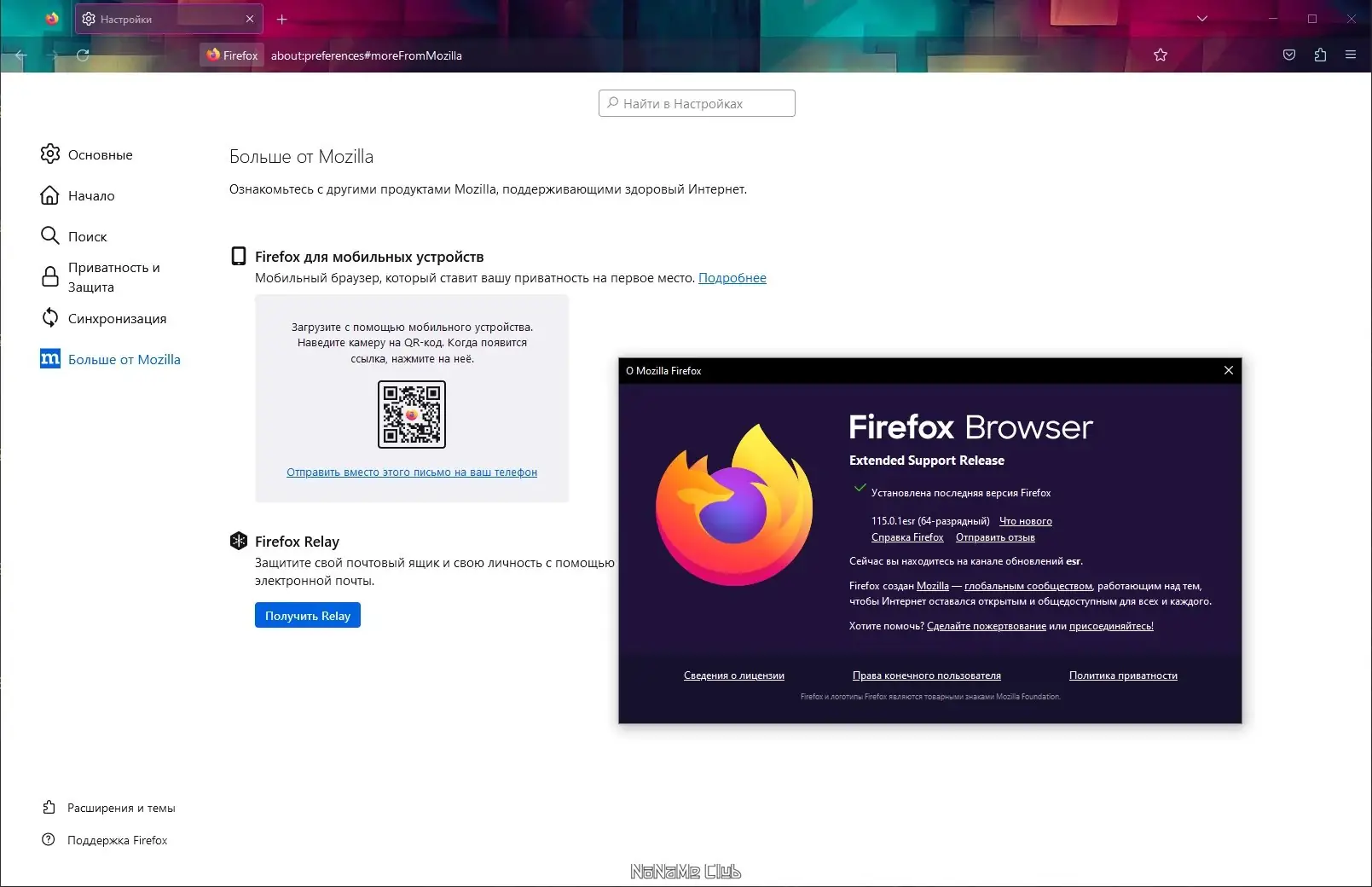Click the Firefox logo in About dialog
The image size is (1372, 887).
[734, 505]
